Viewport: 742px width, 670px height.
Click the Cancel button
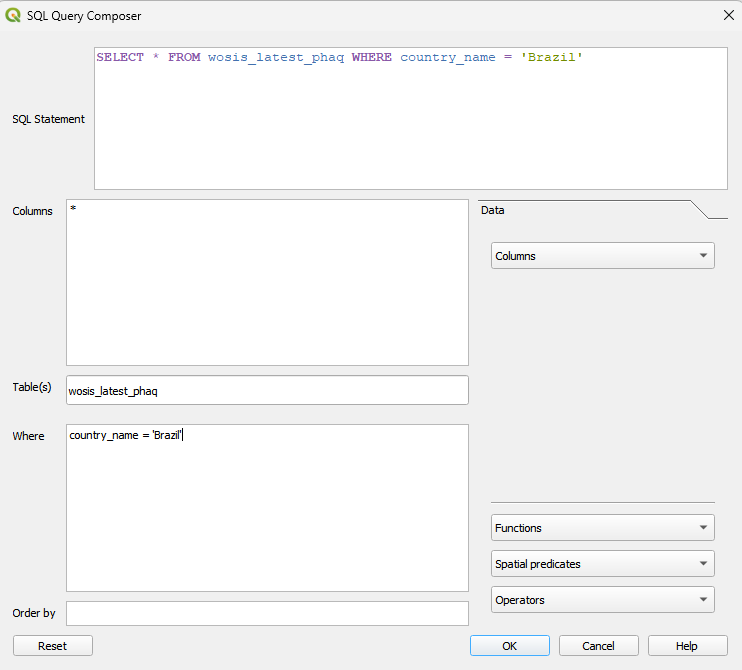[x=598, y=646]
